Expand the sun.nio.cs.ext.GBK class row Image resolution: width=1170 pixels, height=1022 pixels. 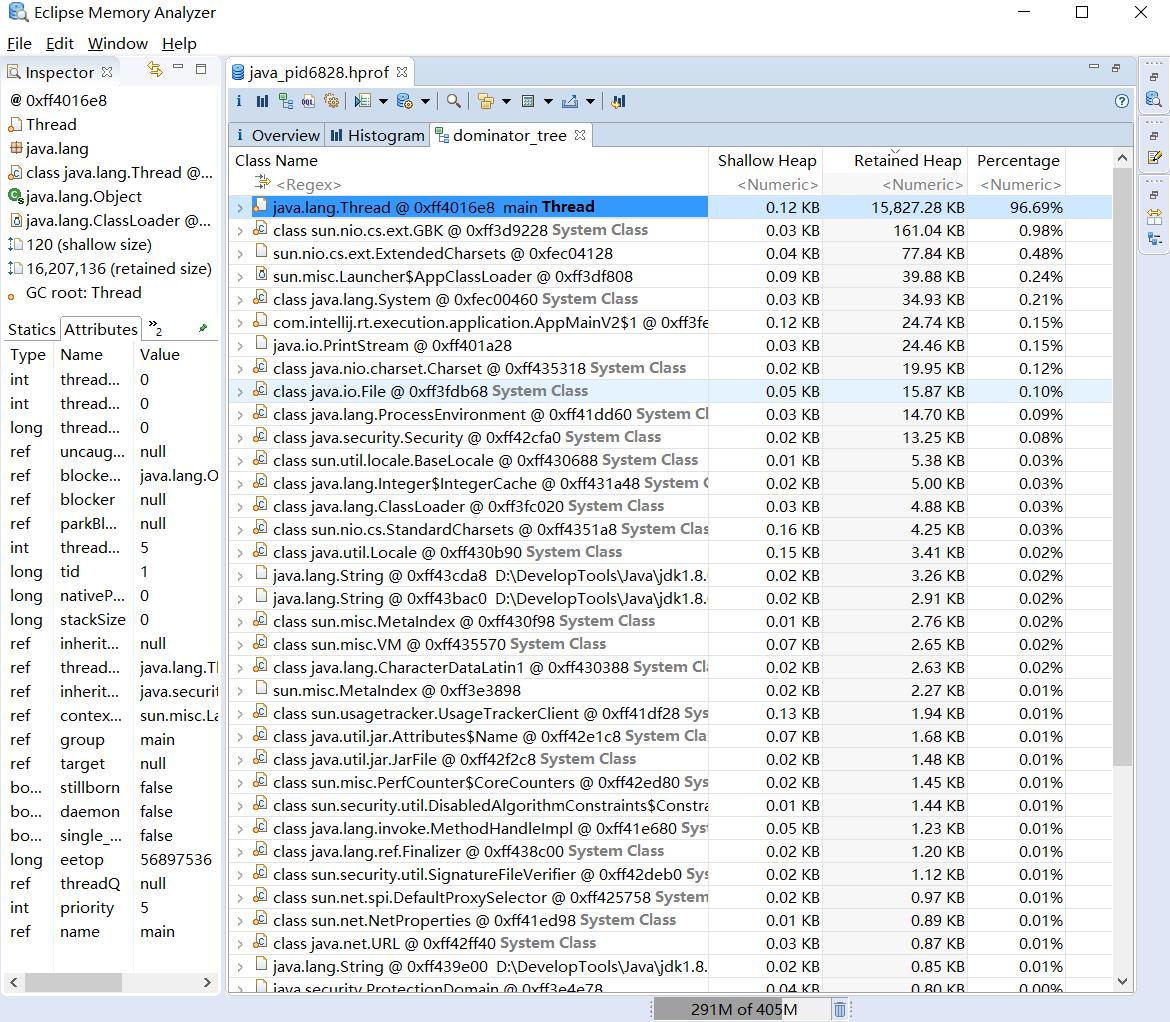click(240, 231)
